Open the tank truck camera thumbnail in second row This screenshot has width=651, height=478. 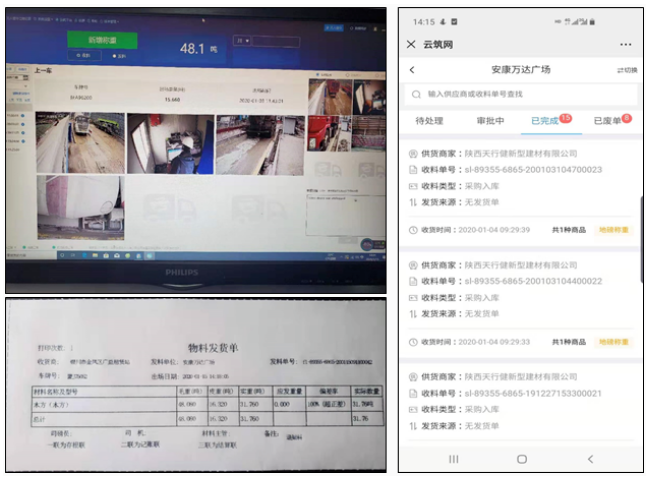click(81, 207)
